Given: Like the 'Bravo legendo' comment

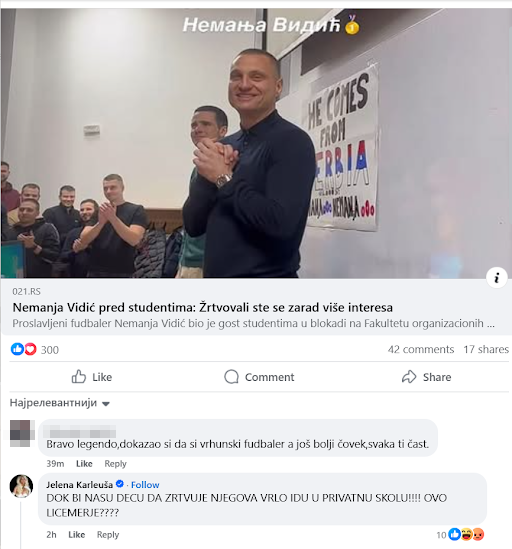Looking at the screenshot, I should (84, 464).
